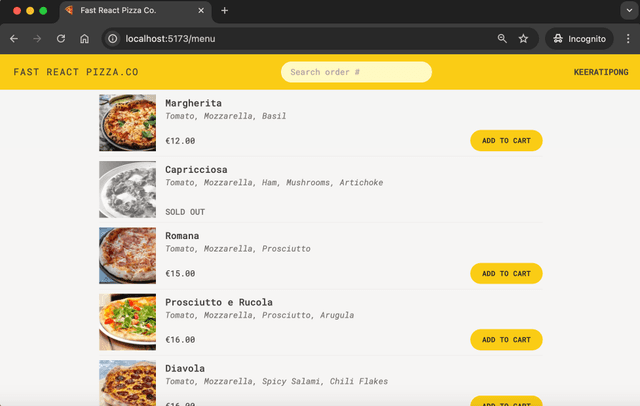Viewport: 640px width, 406px height.
Task: Open the browser home page icon
Action: (84, 39)
